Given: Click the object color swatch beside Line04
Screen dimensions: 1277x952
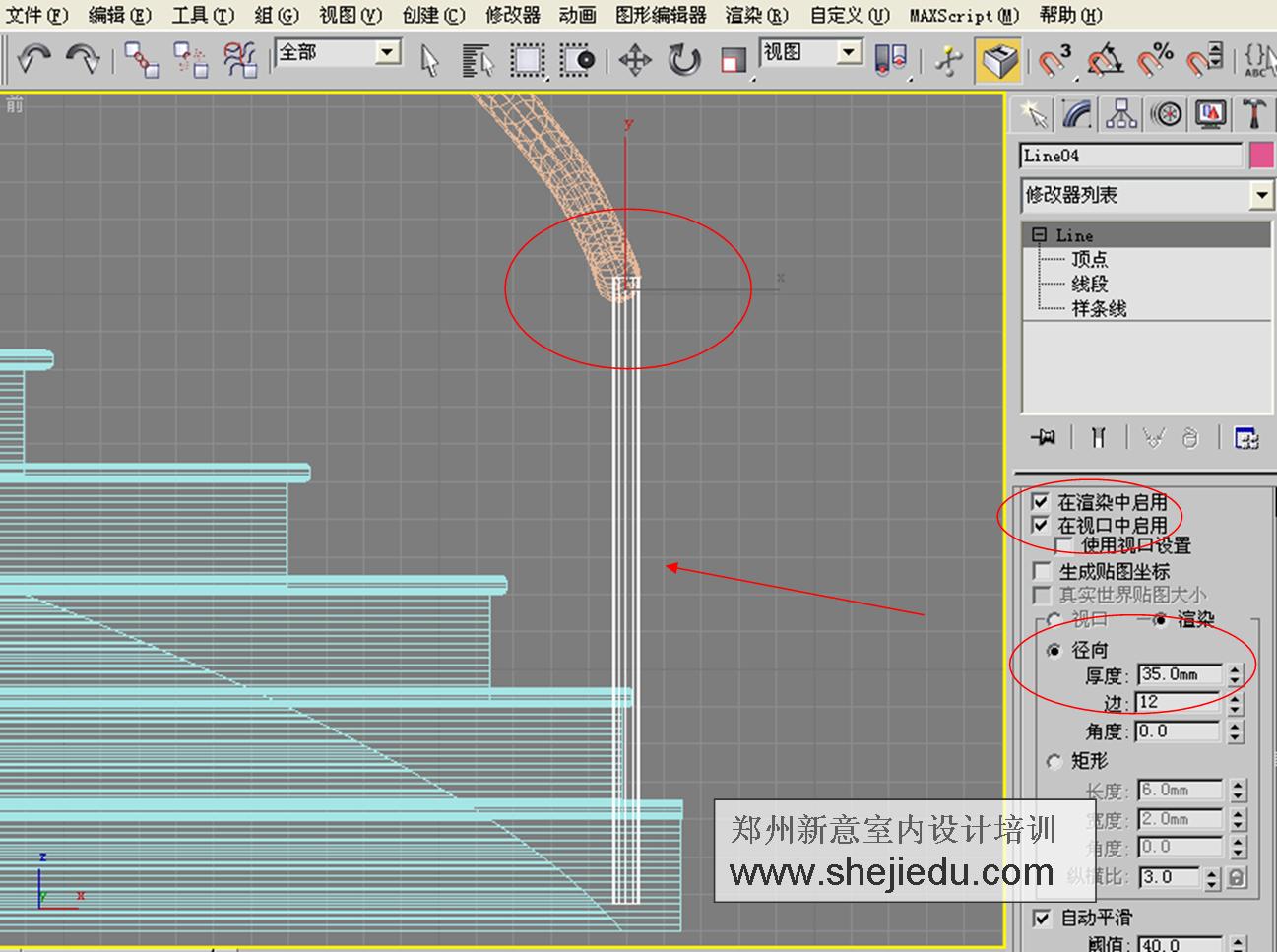Looking at the screenshot, I should pyautogui.click(x=1261, y=155).
